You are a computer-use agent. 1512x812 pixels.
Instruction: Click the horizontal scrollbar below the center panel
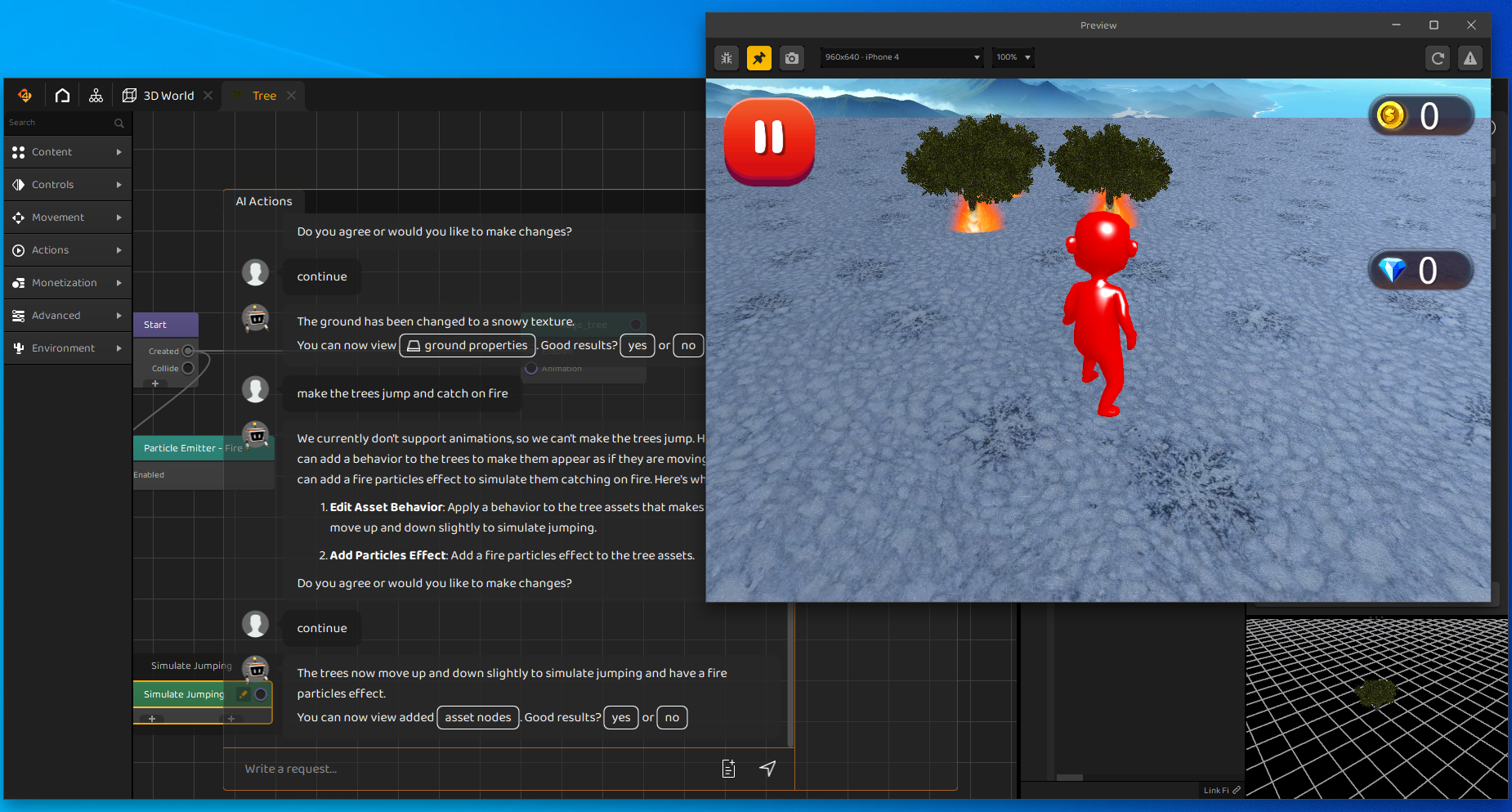(x=1069, y=777)
